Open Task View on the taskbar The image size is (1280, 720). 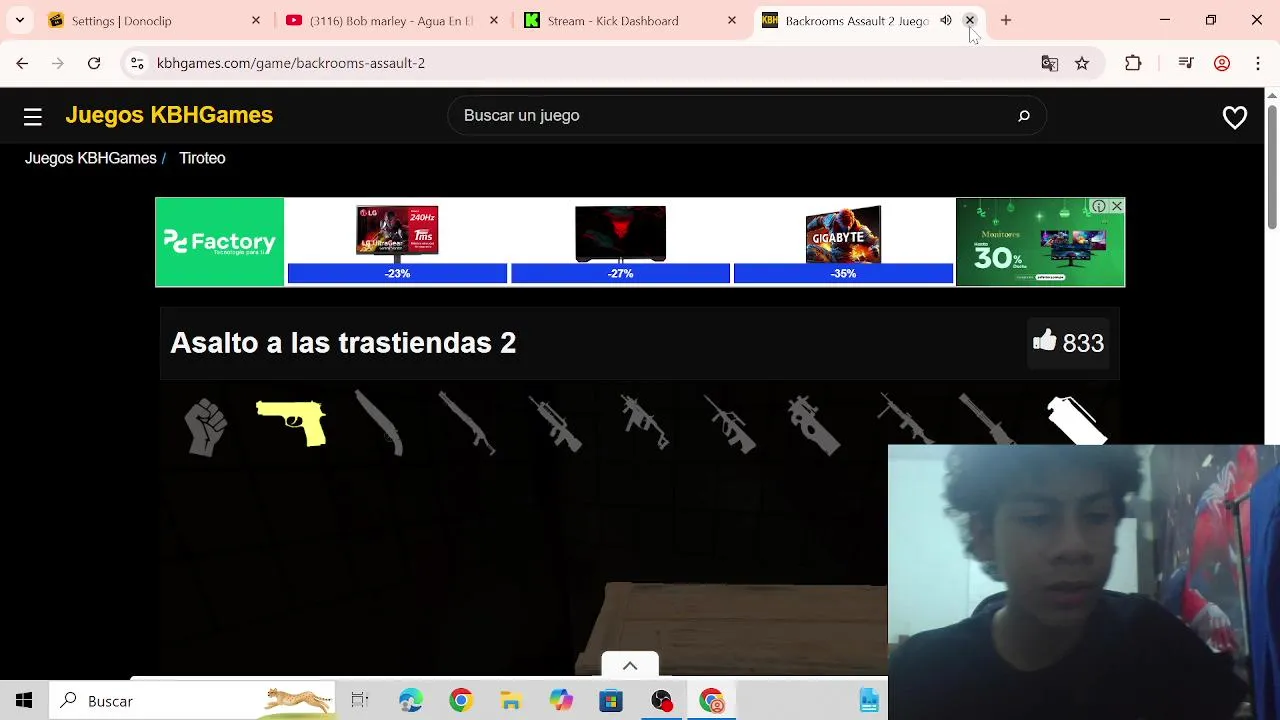tap(360, 701)
